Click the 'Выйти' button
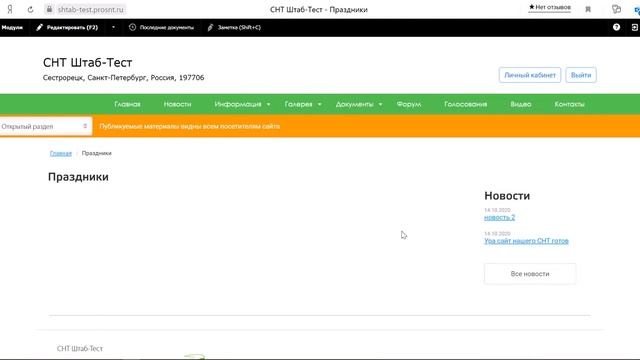This screenshot has height=360, width=640. click(x=581, y=75)
